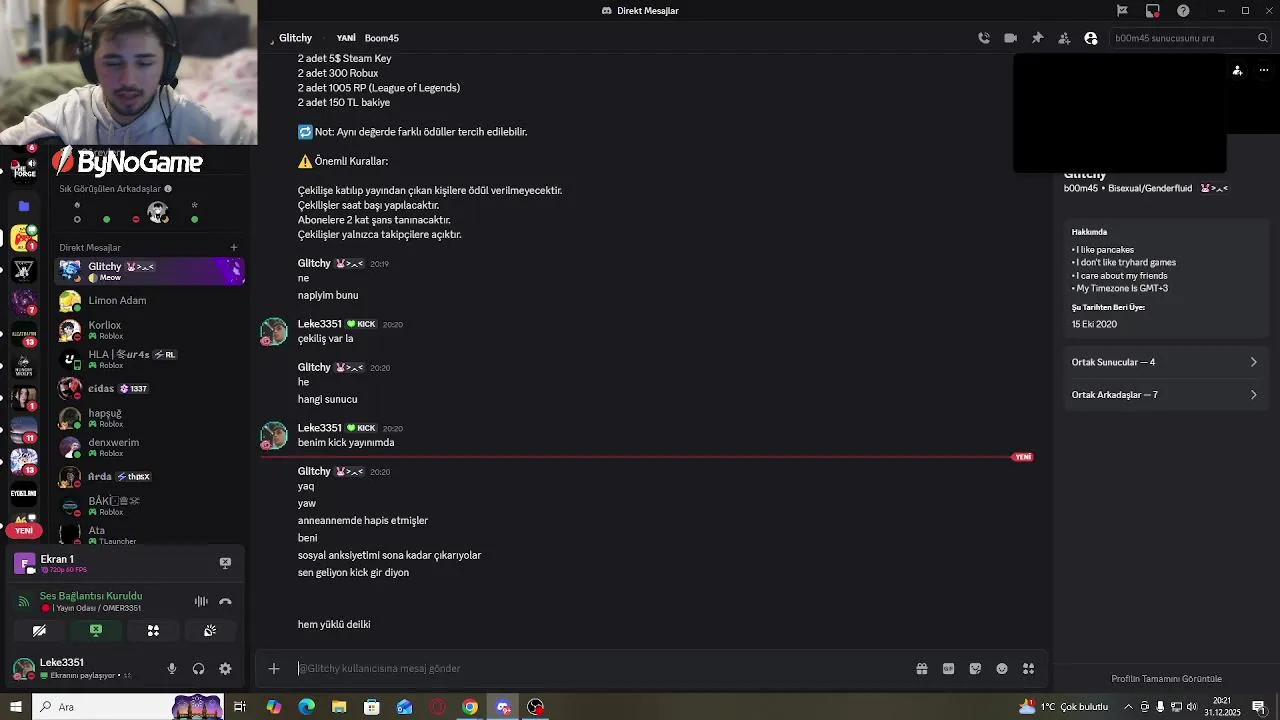Click the Glitchy title in chat header

coord(295,38)
